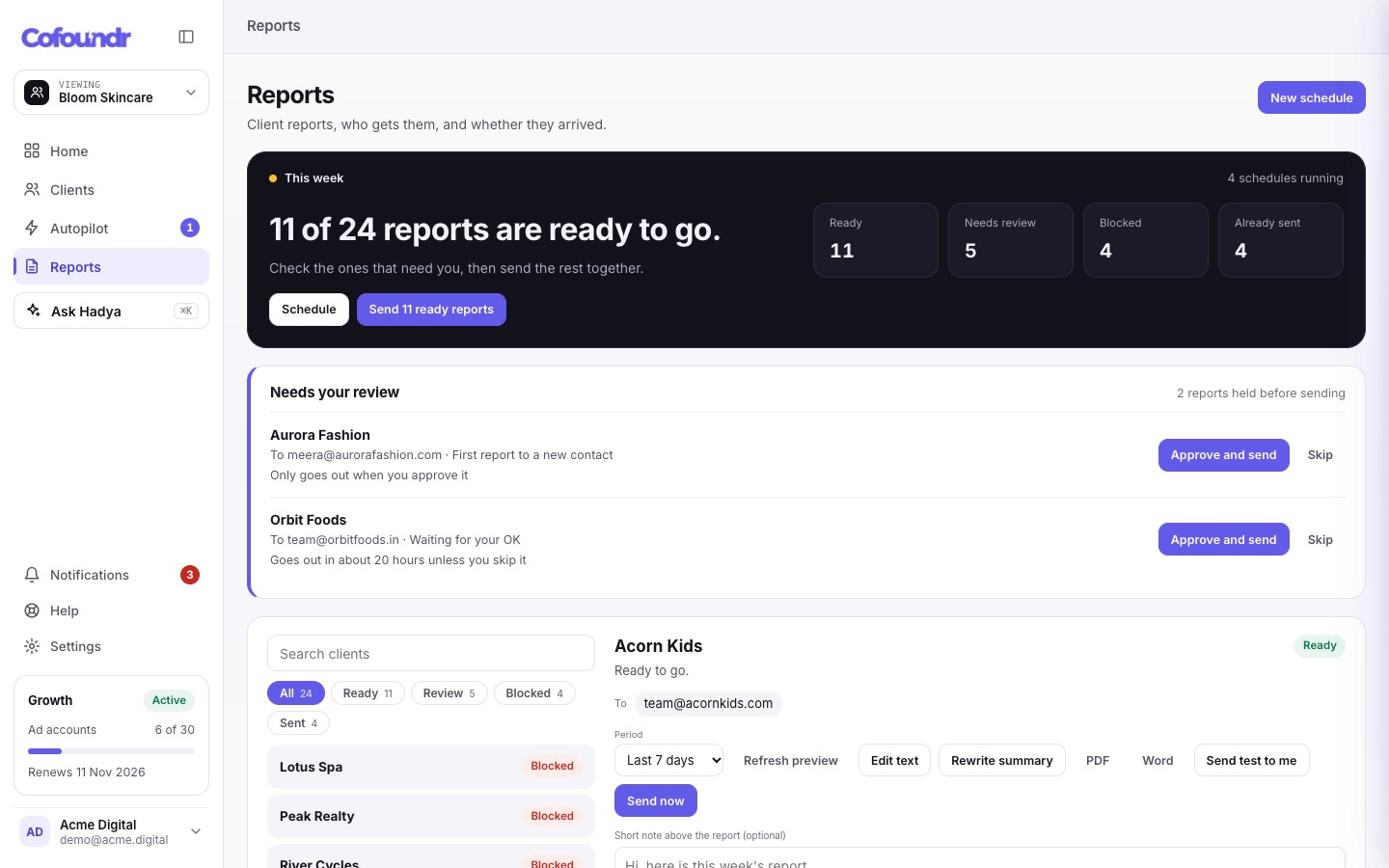This screenshot has height=868, width=1389.
Task: Click the Reports document icon
Action: (32, 266)
